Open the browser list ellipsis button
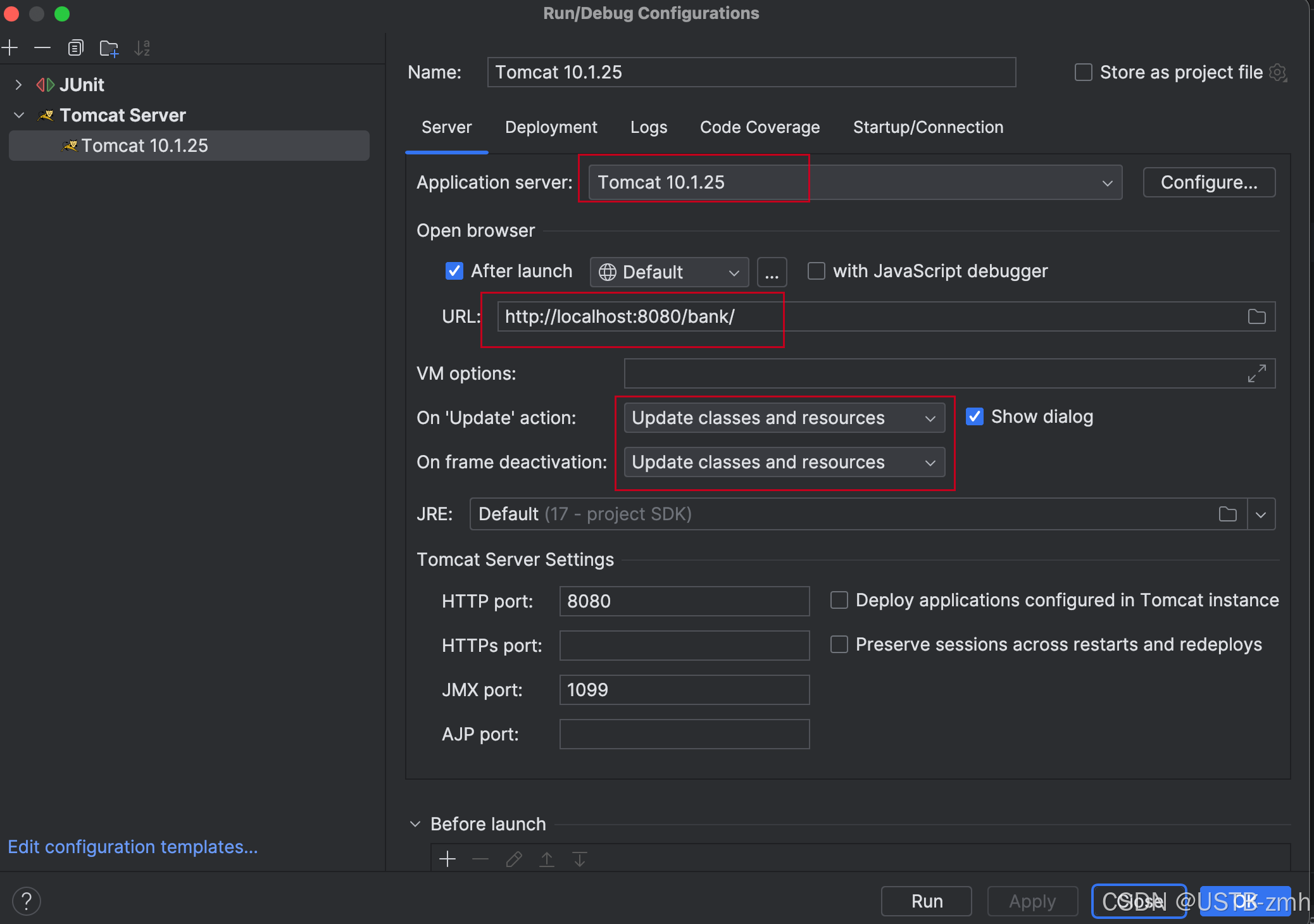 (772, 273)
